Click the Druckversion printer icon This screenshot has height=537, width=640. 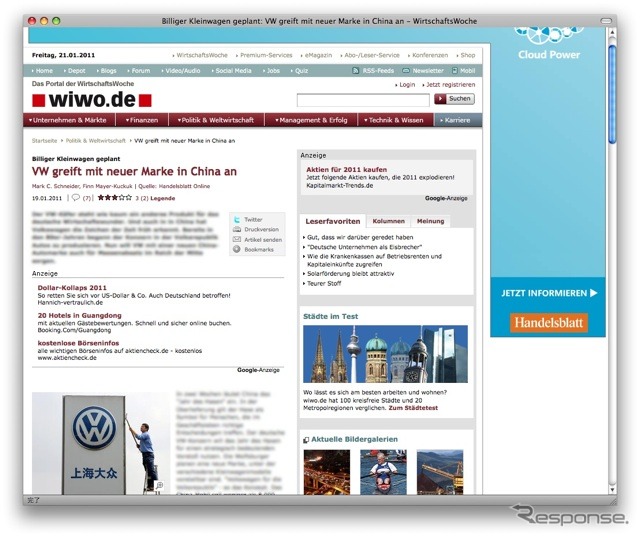point(237,229)
